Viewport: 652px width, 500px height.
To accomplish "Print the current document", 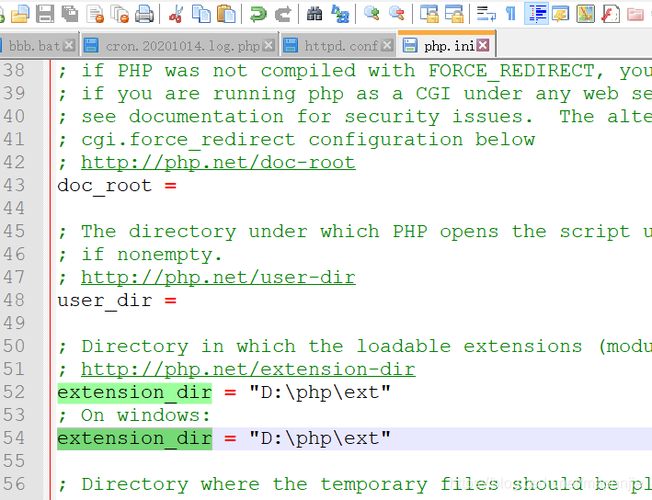I will pos(144,14).
